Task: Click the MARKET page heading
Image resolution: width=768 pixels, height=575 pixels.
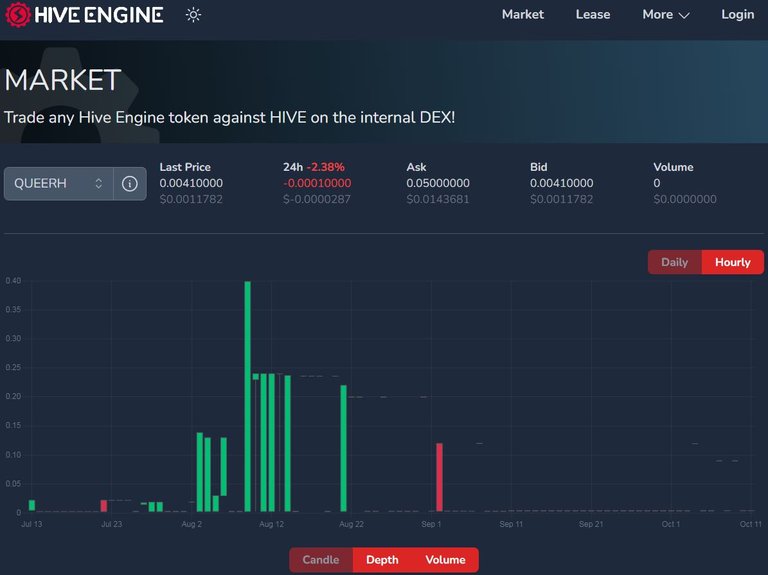Action: (63, 80)
